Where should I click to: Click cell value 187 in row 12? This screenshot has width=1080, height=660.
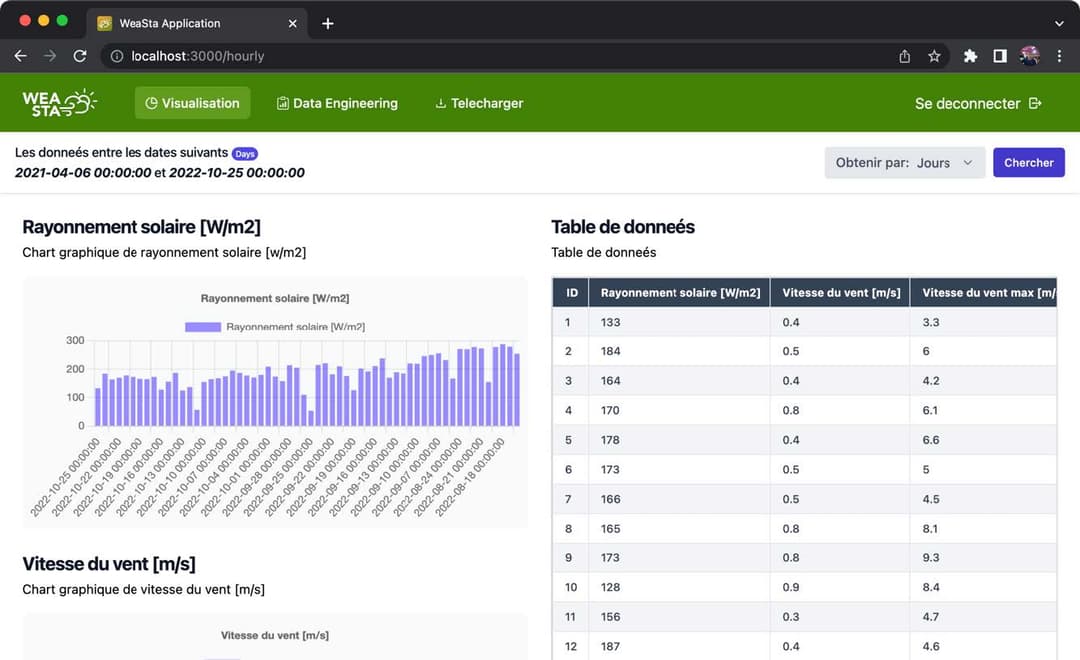610,647
